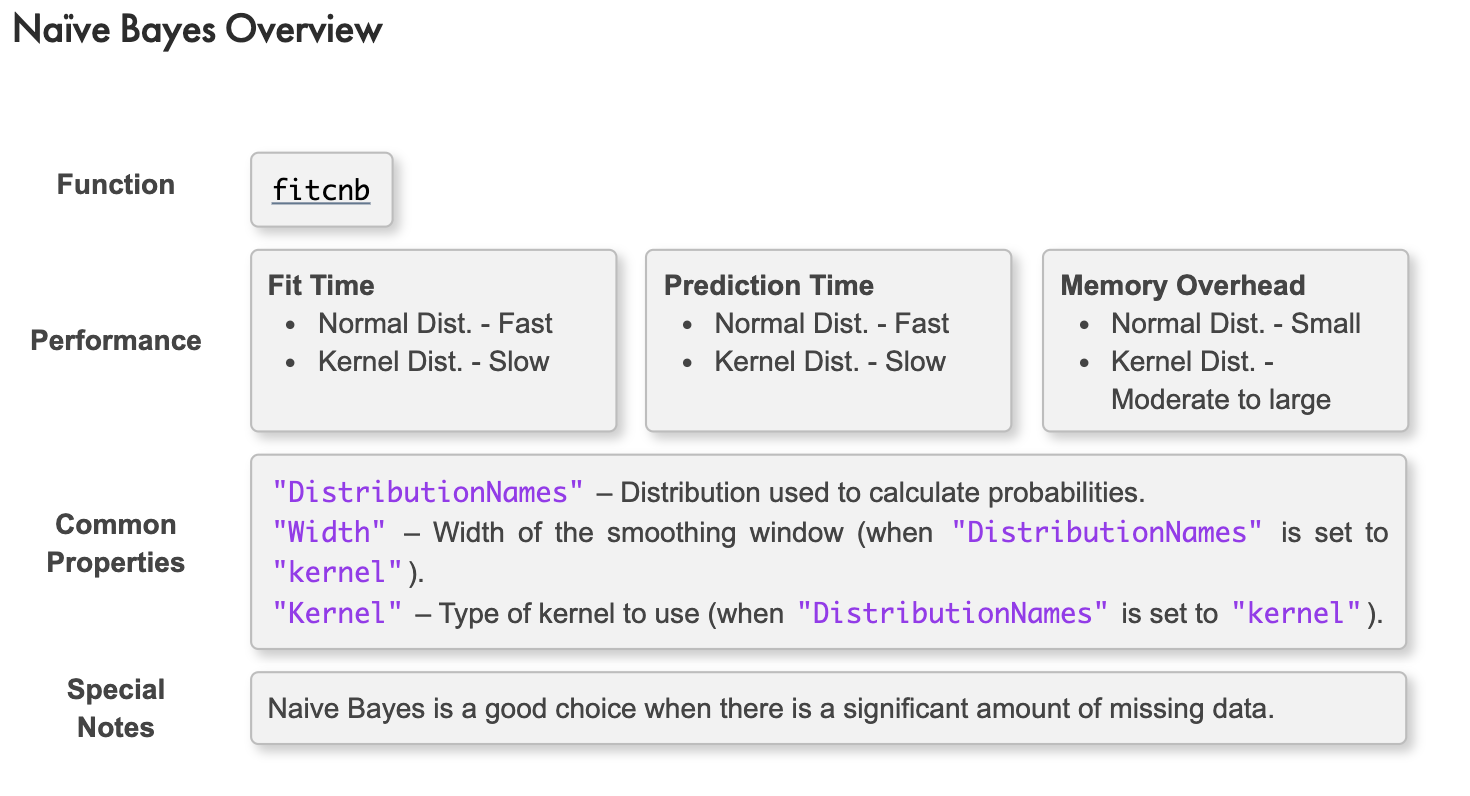Click the "DistributionNames" property at line start
This screenshot has width=1470, height=796.
click(x=428, y=492)
